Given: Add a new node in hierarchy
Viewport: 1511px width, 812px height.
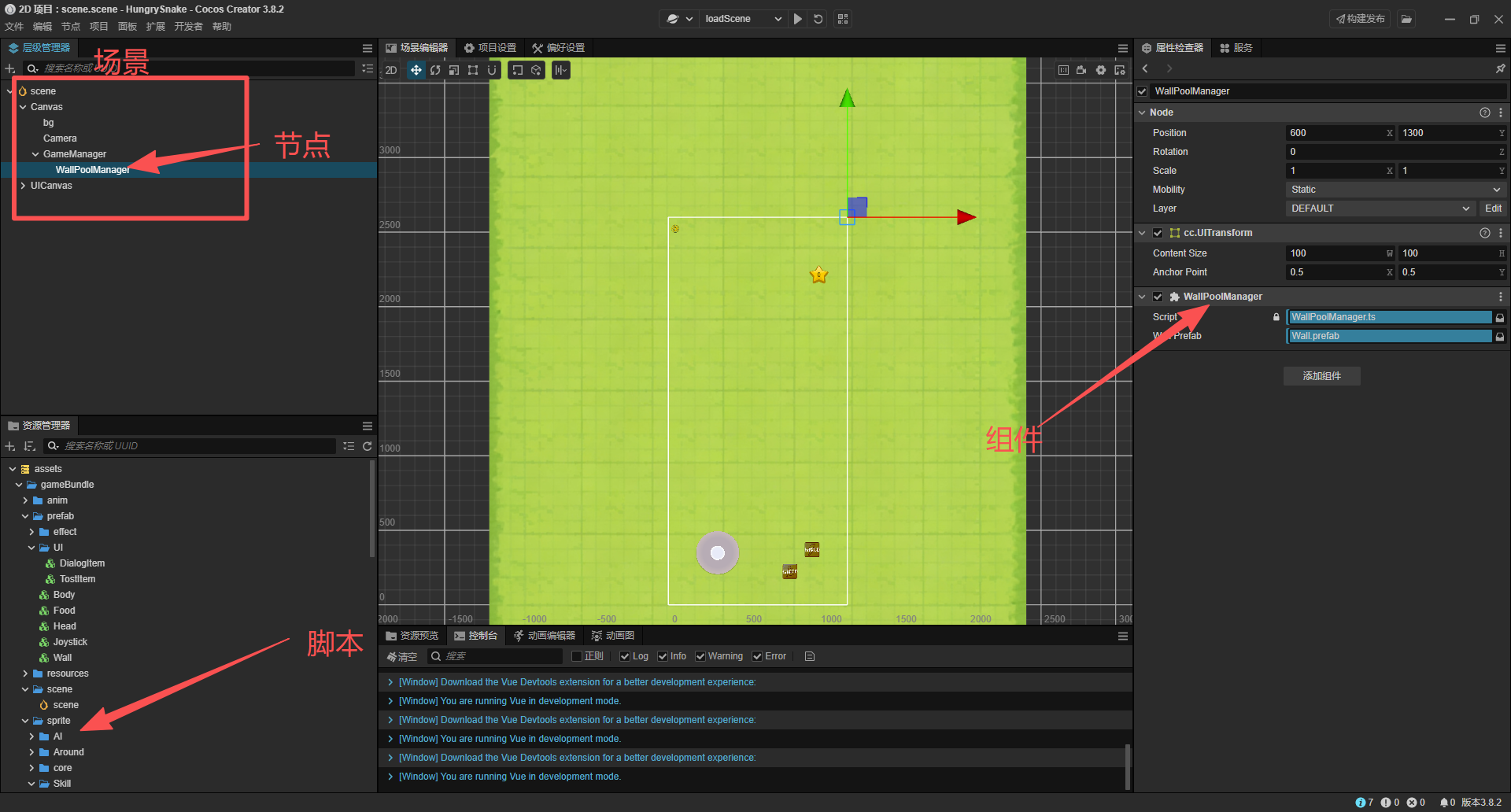Looking at the screenshot, I should (10, 68).
